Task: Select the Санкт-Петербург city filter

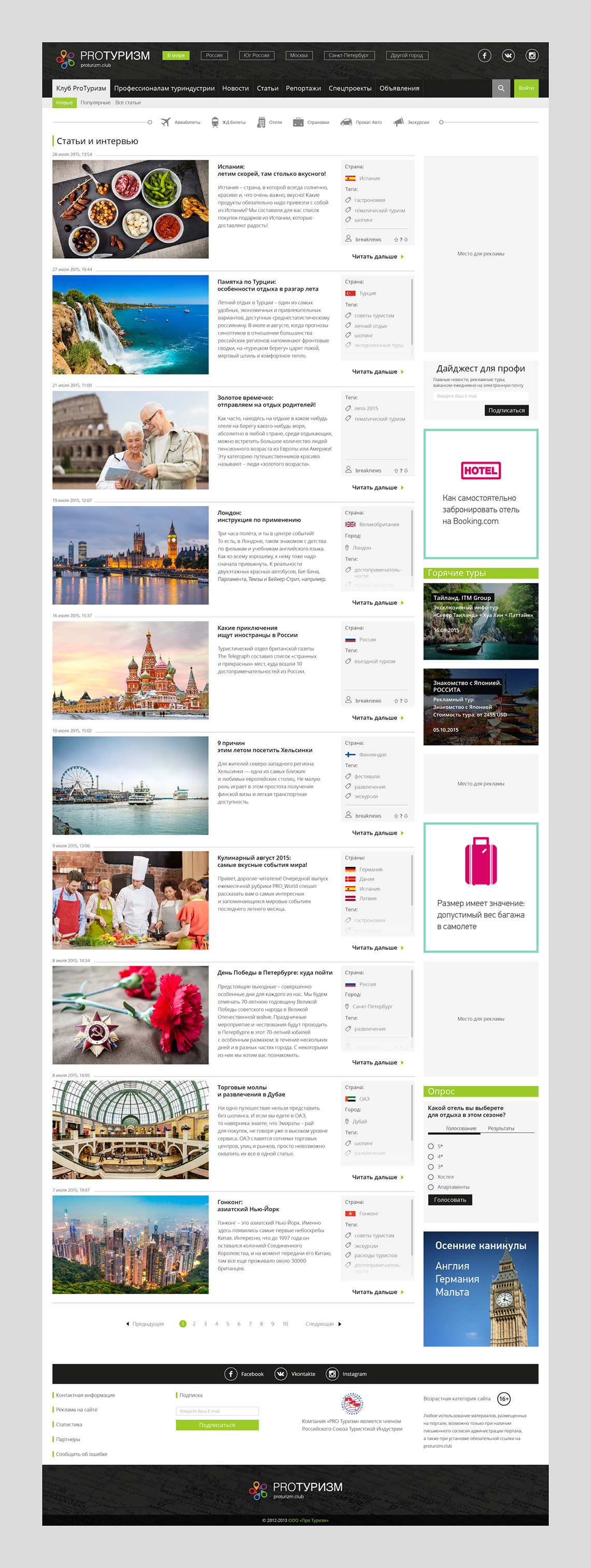Action: 349,55
